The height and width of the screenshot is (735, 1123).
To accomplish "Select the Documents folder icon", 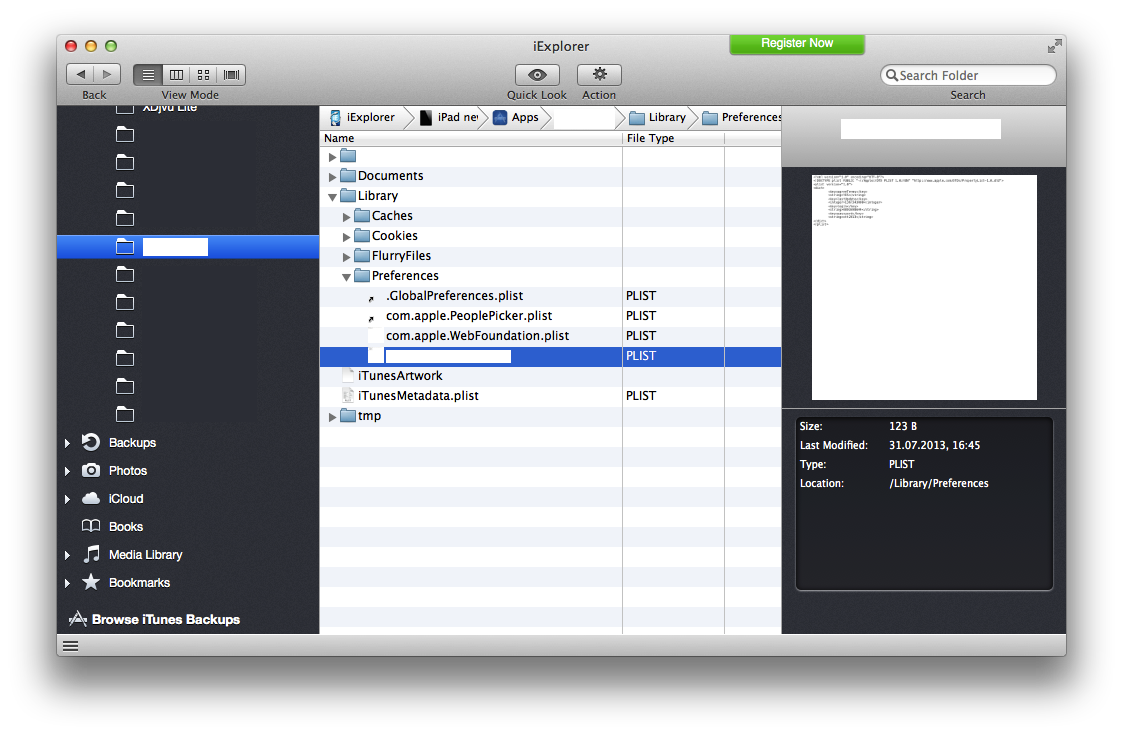I will point(348,176).
